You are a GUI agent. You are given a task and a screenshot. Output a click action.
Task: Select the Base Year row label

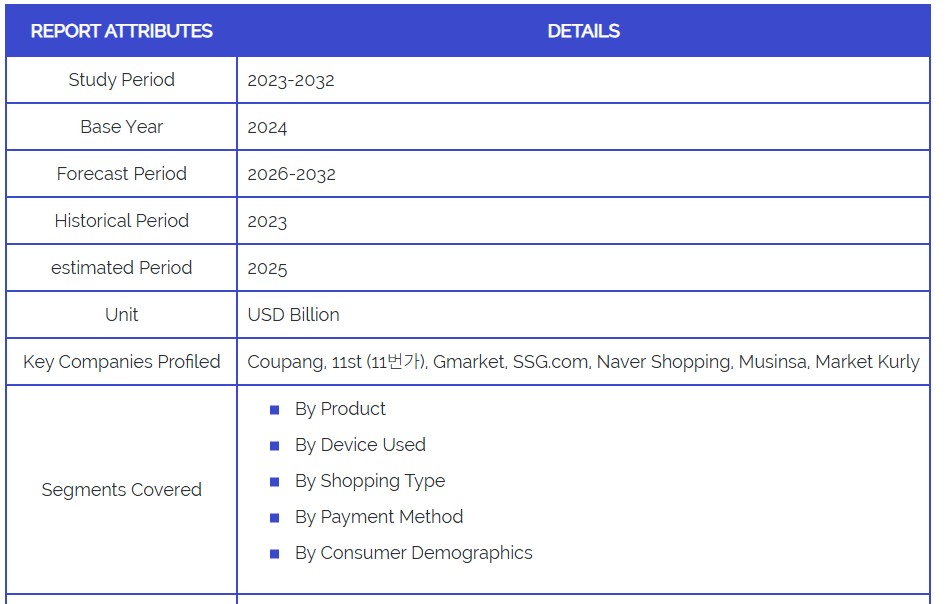[x=121, y=127]
